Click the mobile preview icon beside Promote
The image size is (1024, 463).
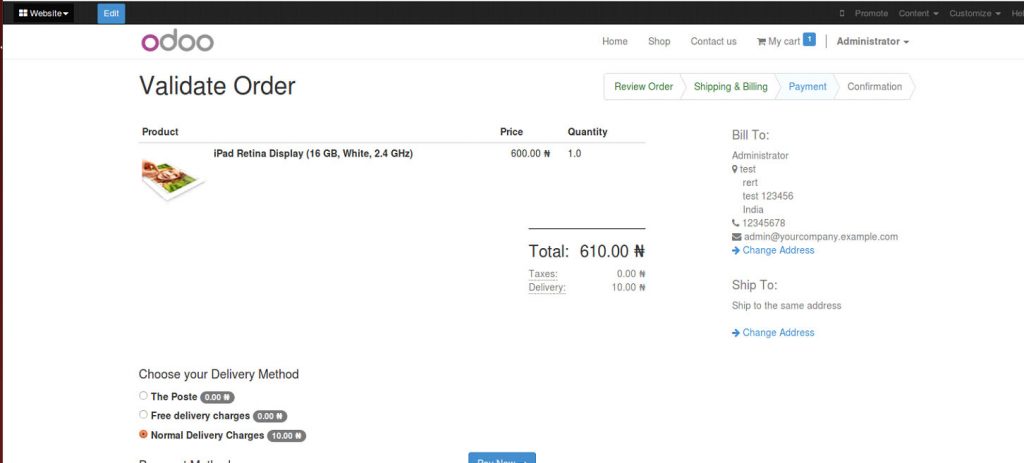pyautogui.click(x=842, y=13)
